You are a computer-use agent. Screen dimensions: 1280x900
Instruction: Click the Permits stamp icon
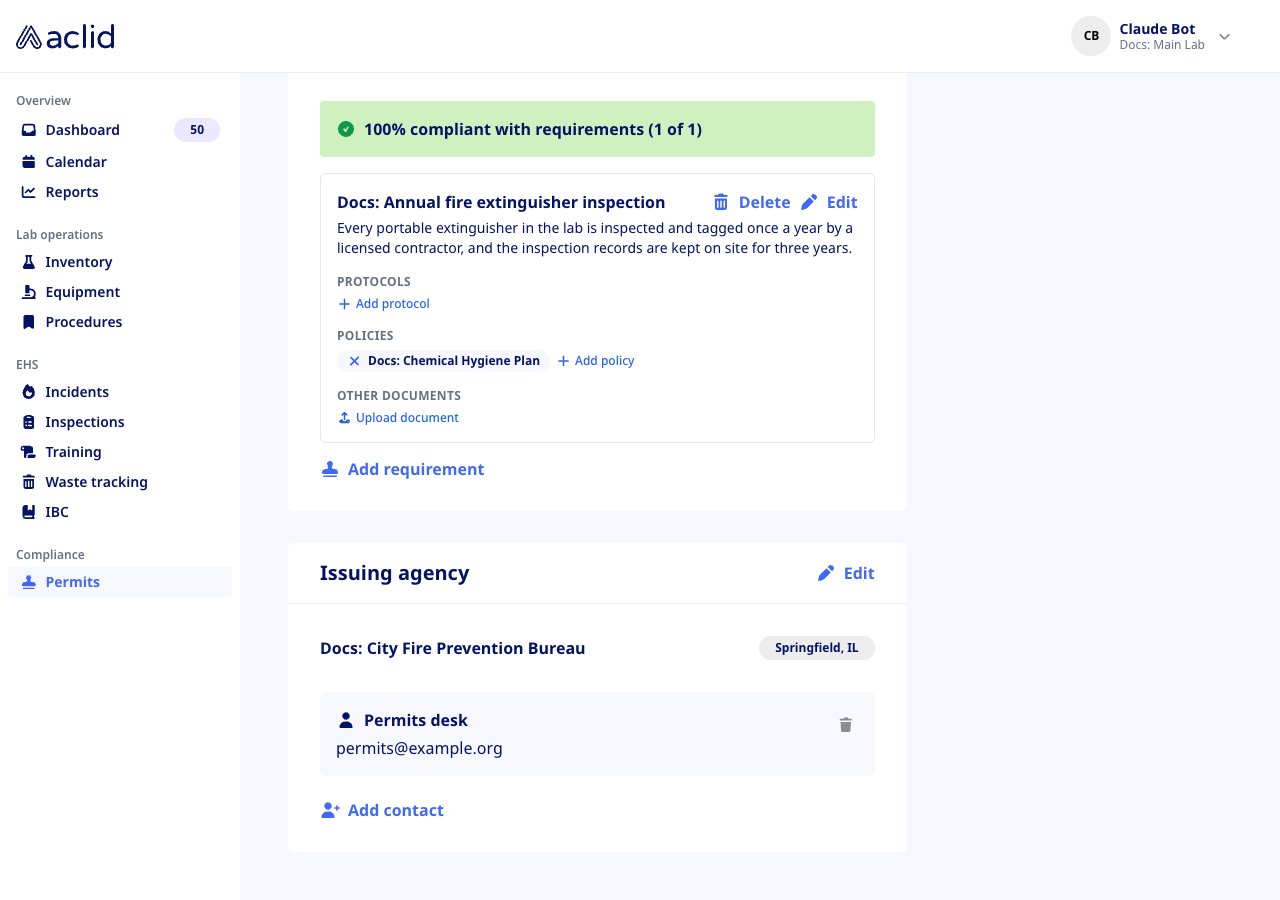point(29,582)
